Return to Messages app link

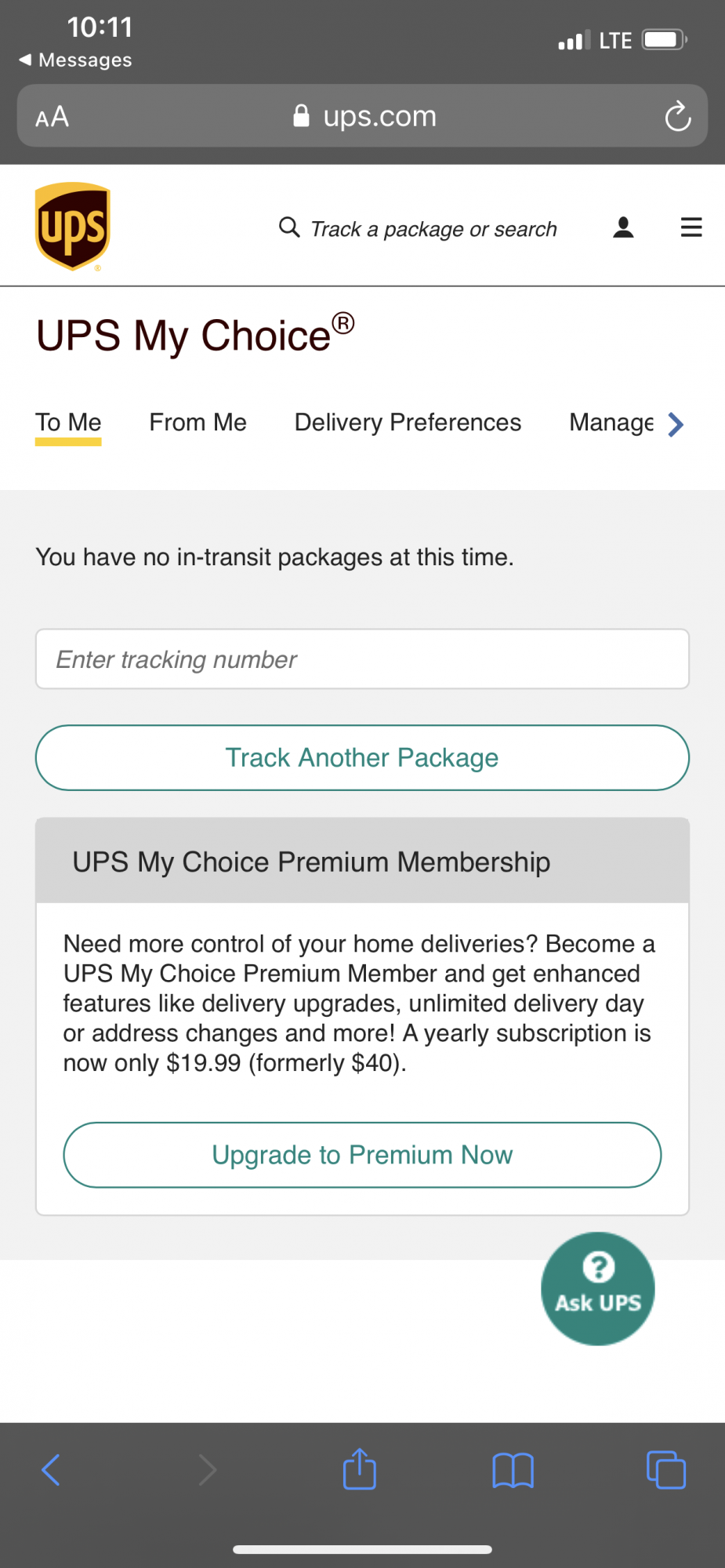pyautogui.click(x=76, y=60)
